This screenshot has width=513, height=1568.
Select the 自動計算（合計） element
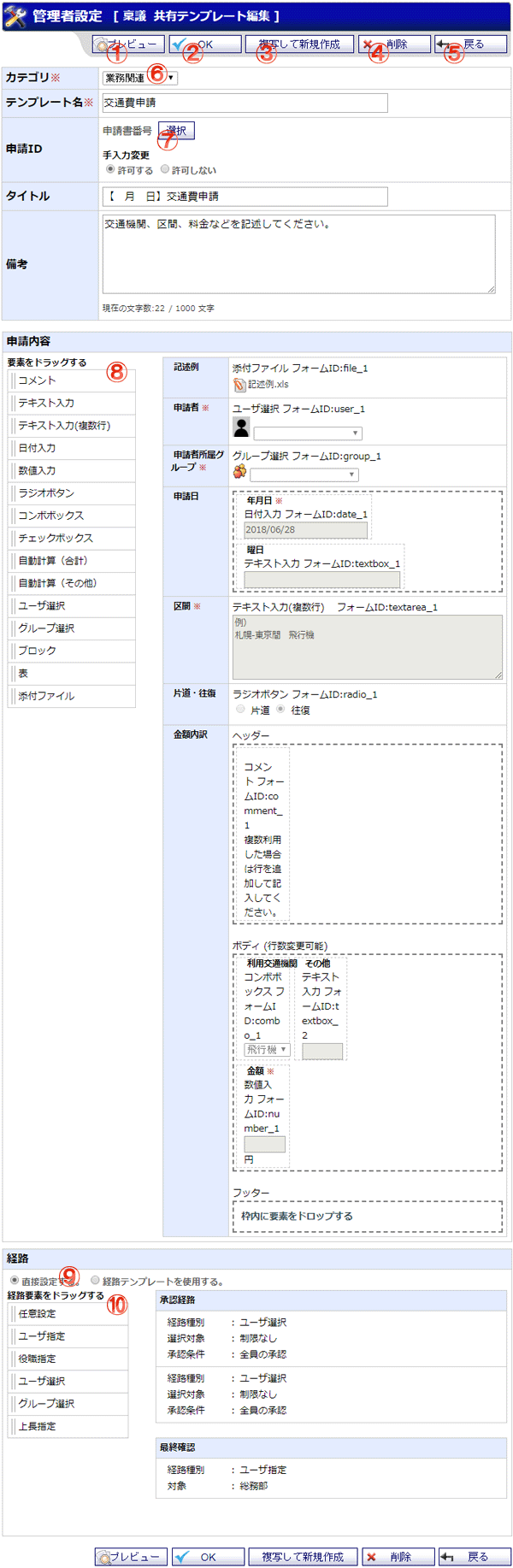coord(72,561)
